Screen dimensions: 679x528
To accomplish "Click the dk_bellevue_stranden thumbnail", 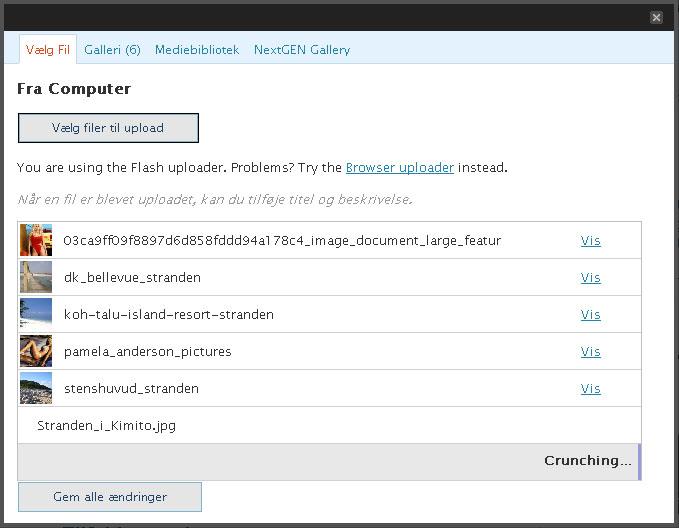I will click(x=36, y=278).
